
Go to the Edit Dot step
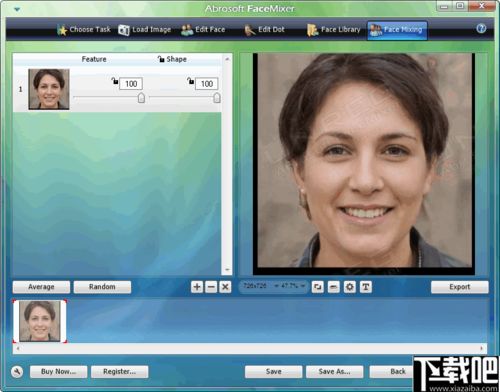(x=264, y=30)
